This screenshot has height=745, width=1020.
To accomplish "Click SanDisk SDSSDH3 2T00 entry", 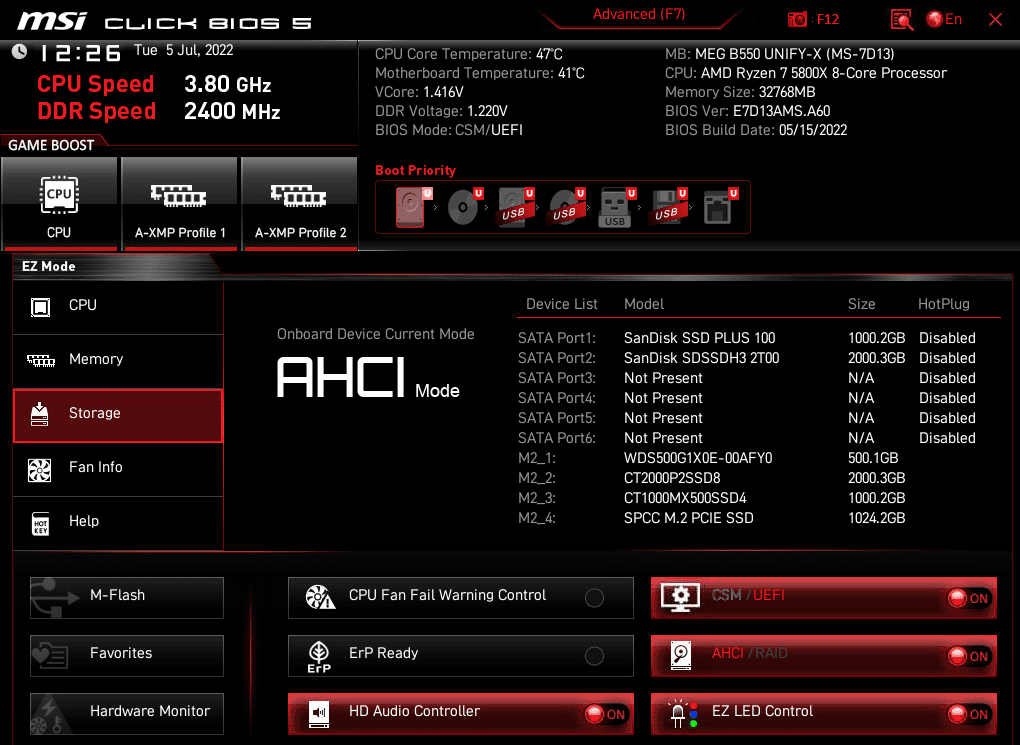I will (701, 358).
